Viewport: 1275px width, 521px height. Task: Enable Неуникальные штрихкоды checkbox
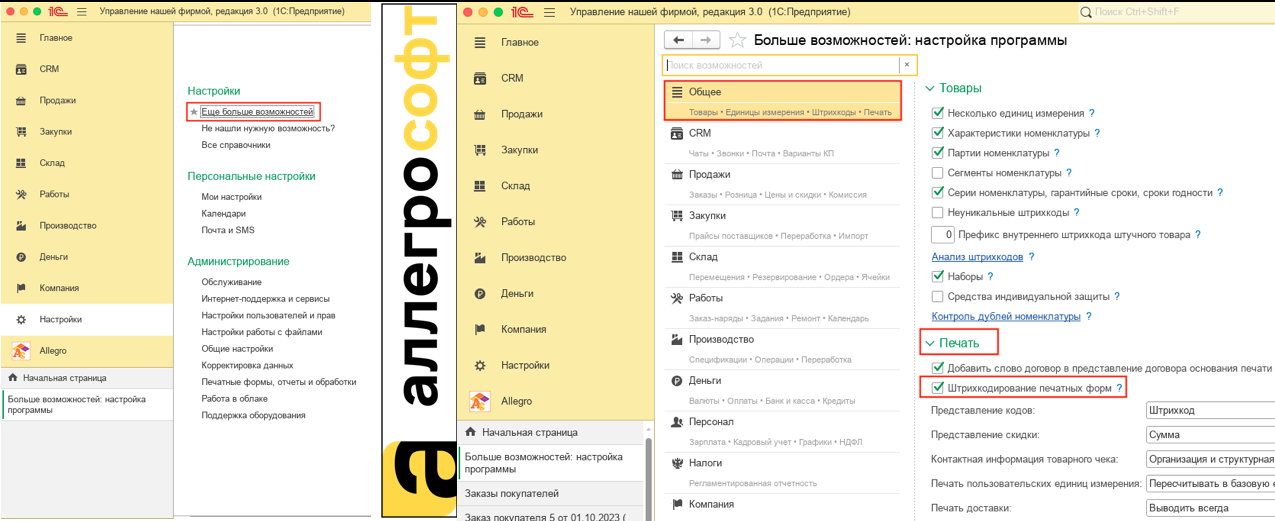pos(937,213)
